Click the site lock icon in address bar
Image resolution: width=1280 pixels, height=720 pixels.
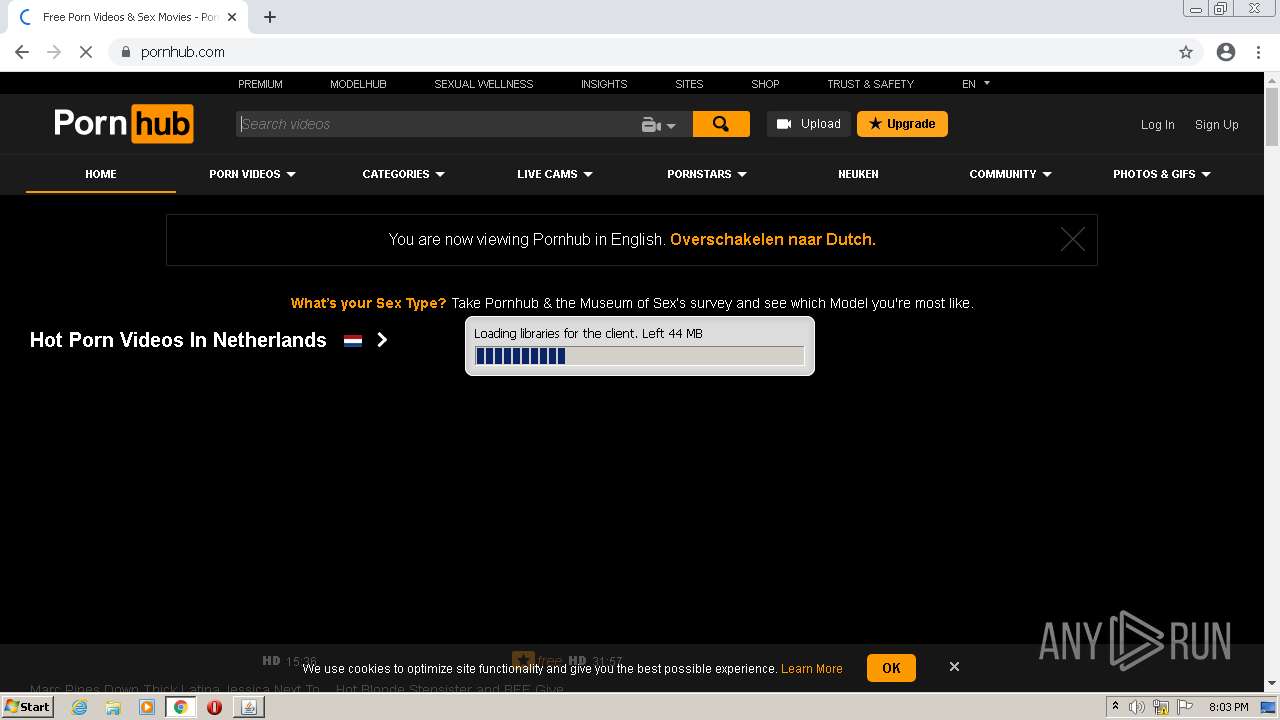126,52
